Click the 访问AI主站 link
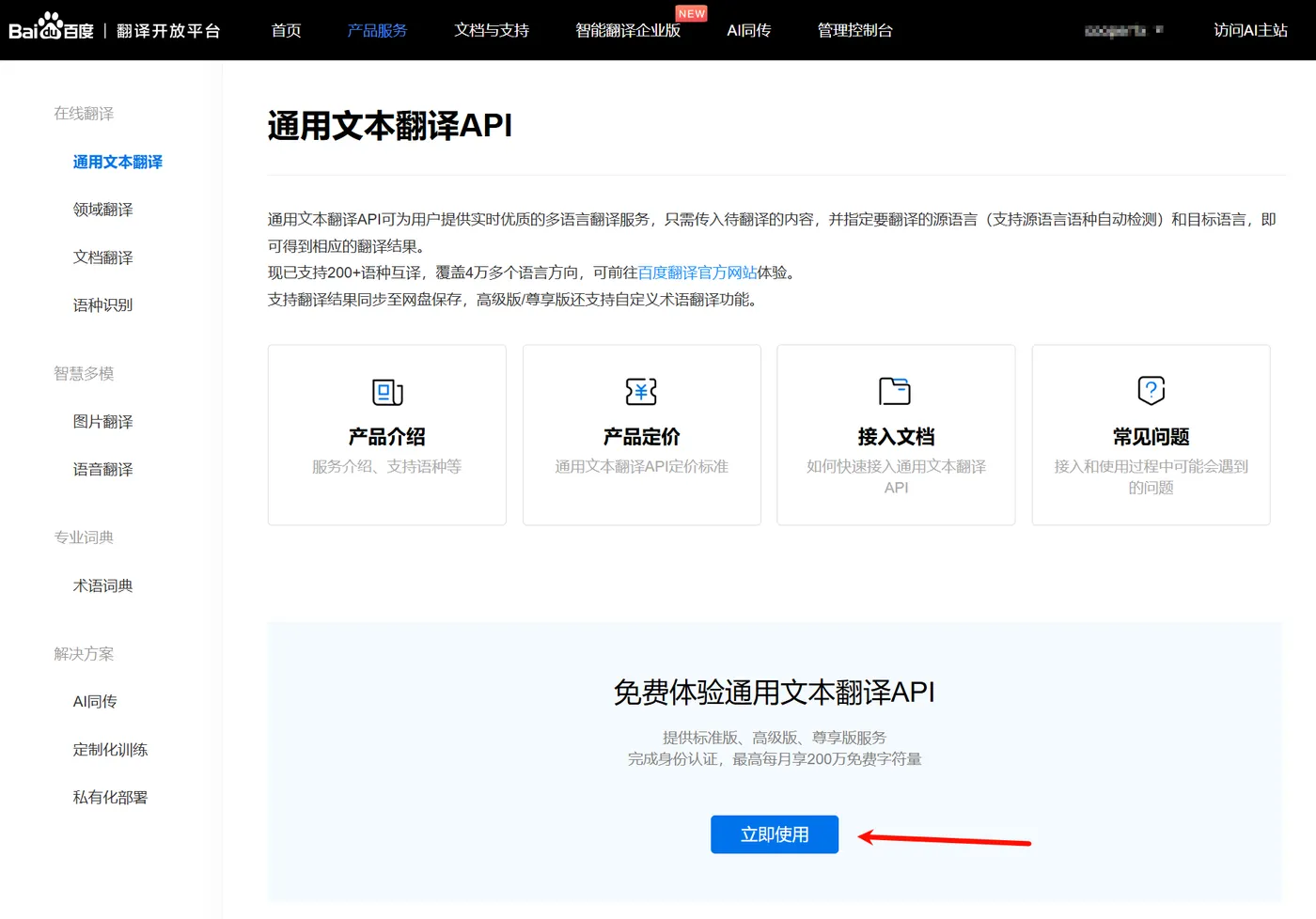This screenshot has width=1316, height=919. coord(1250,30)
